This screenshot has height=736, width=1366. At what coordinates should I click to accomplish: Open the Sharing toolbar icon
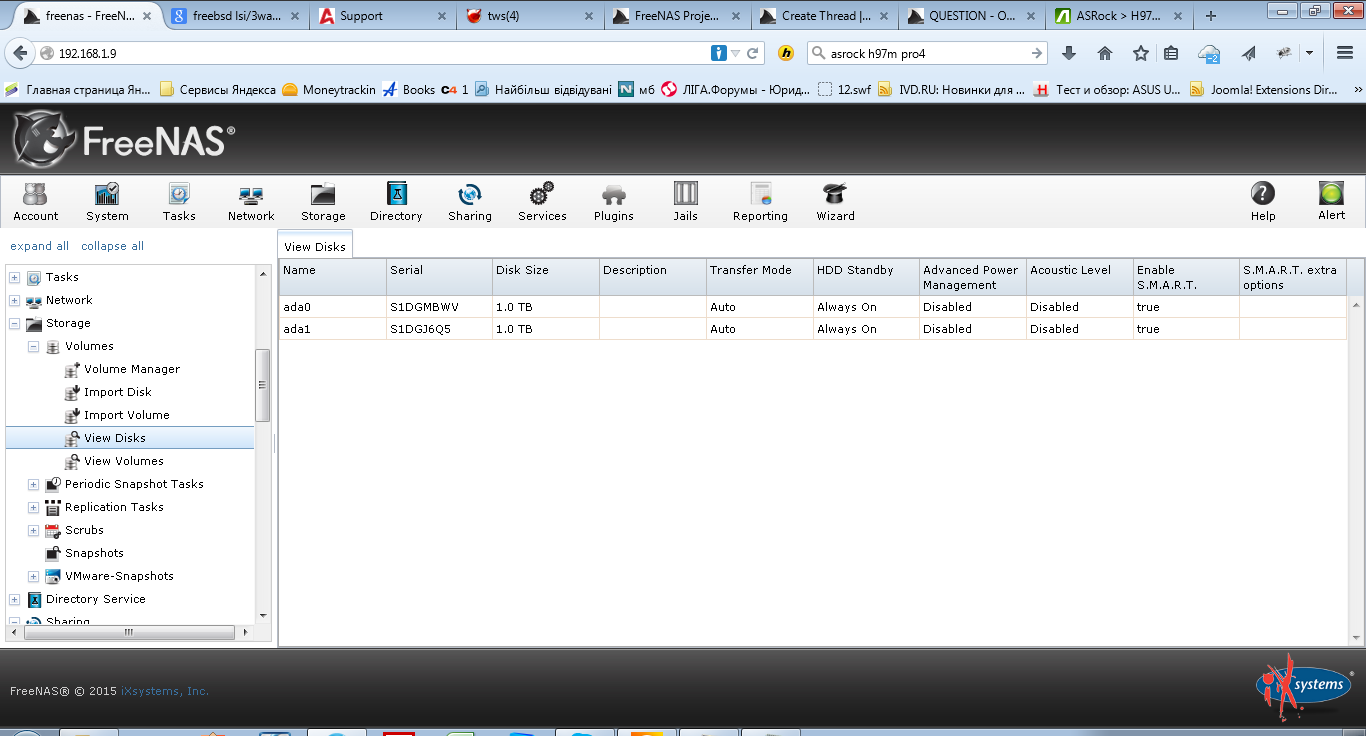[470, 201]
